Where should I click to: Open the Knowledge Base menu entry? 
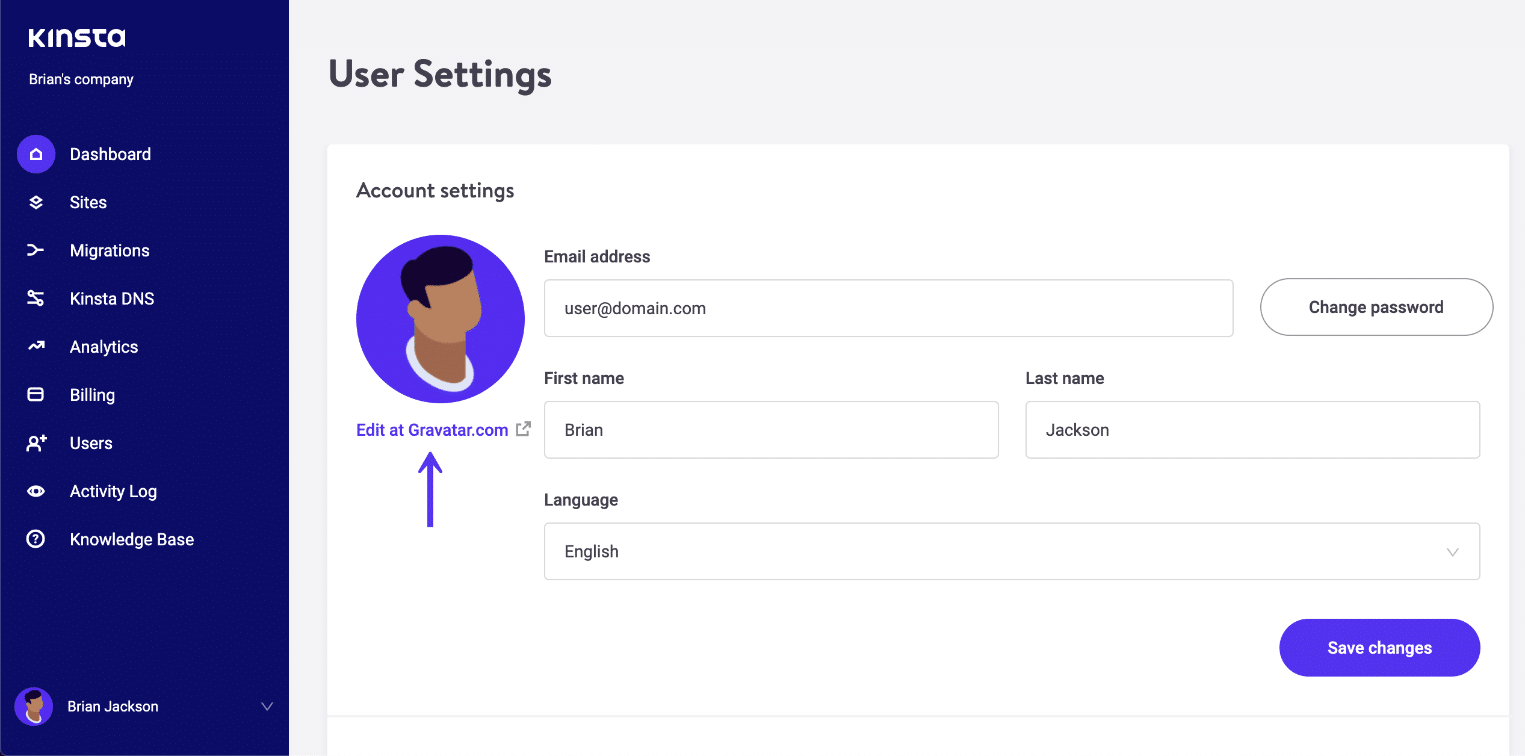pyautogui.click(x=131, y=538)
